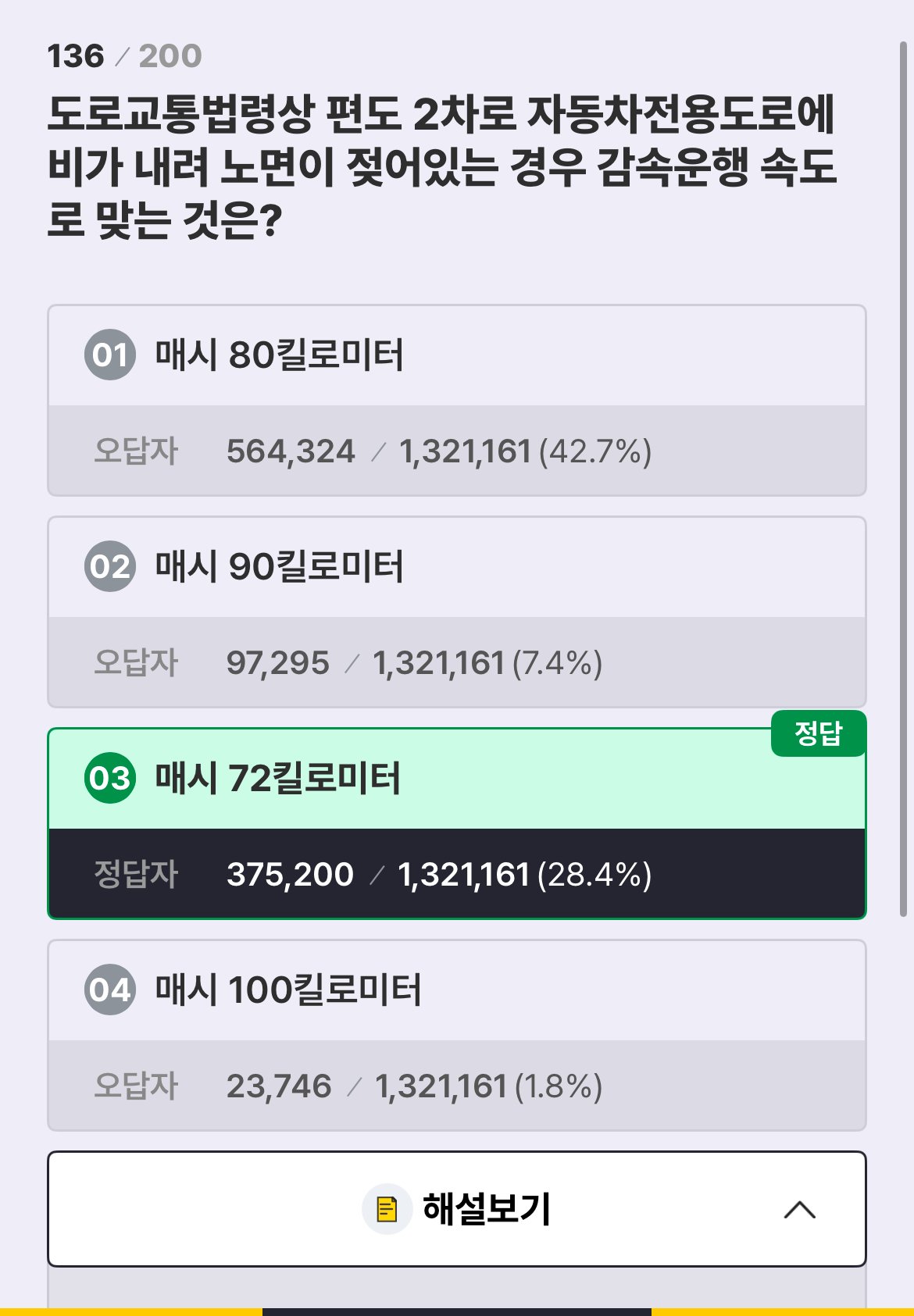914x1316 pixels.
Task: Click the 564,324 오답자 statistics row
Action: click(x=456, y=451)
